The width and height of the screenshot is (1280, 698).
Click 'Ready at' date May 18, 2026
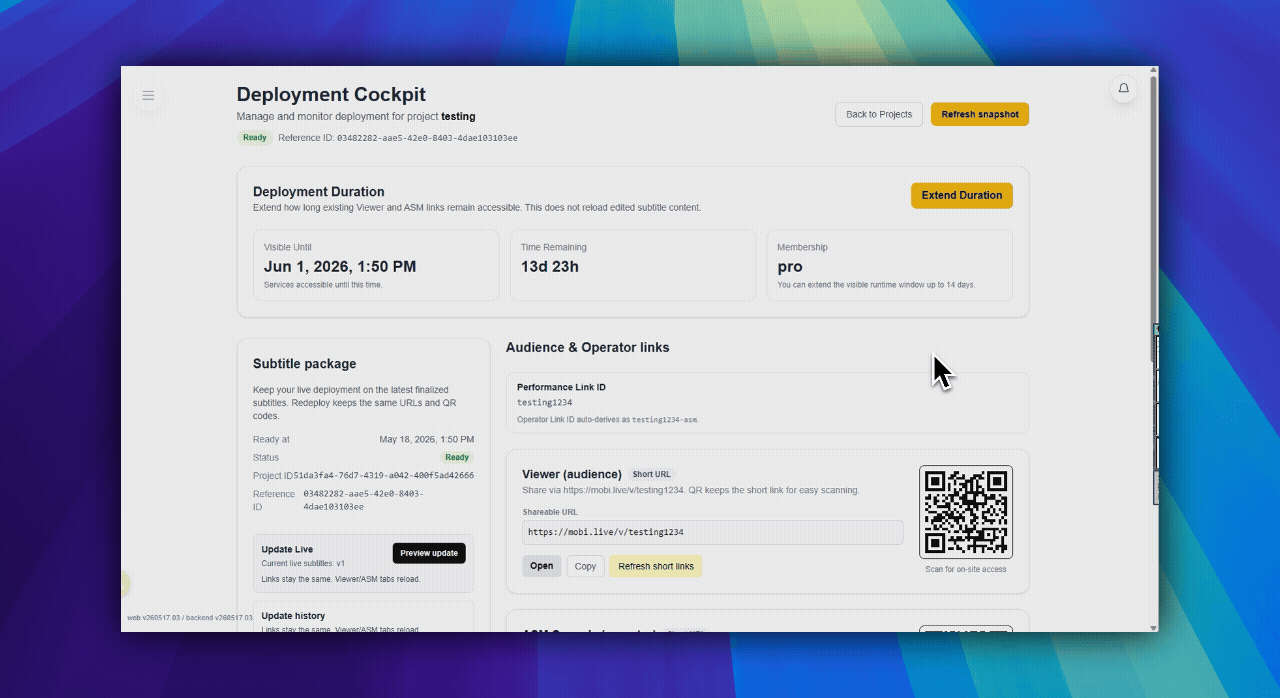427,439
